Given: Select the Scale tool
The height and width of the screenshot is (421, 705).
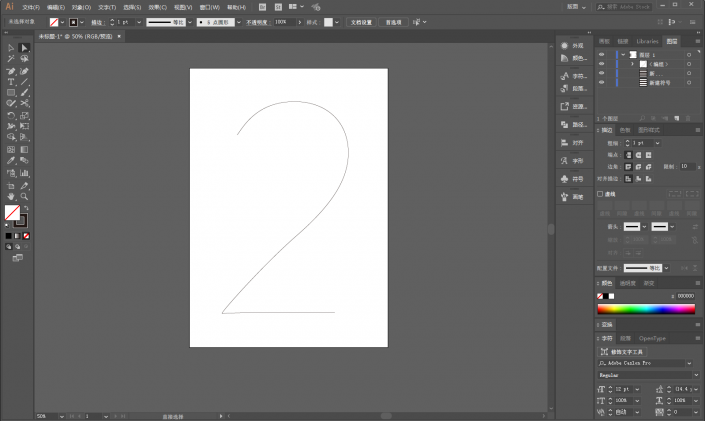Looking at the screenshot, I should 24,116.
